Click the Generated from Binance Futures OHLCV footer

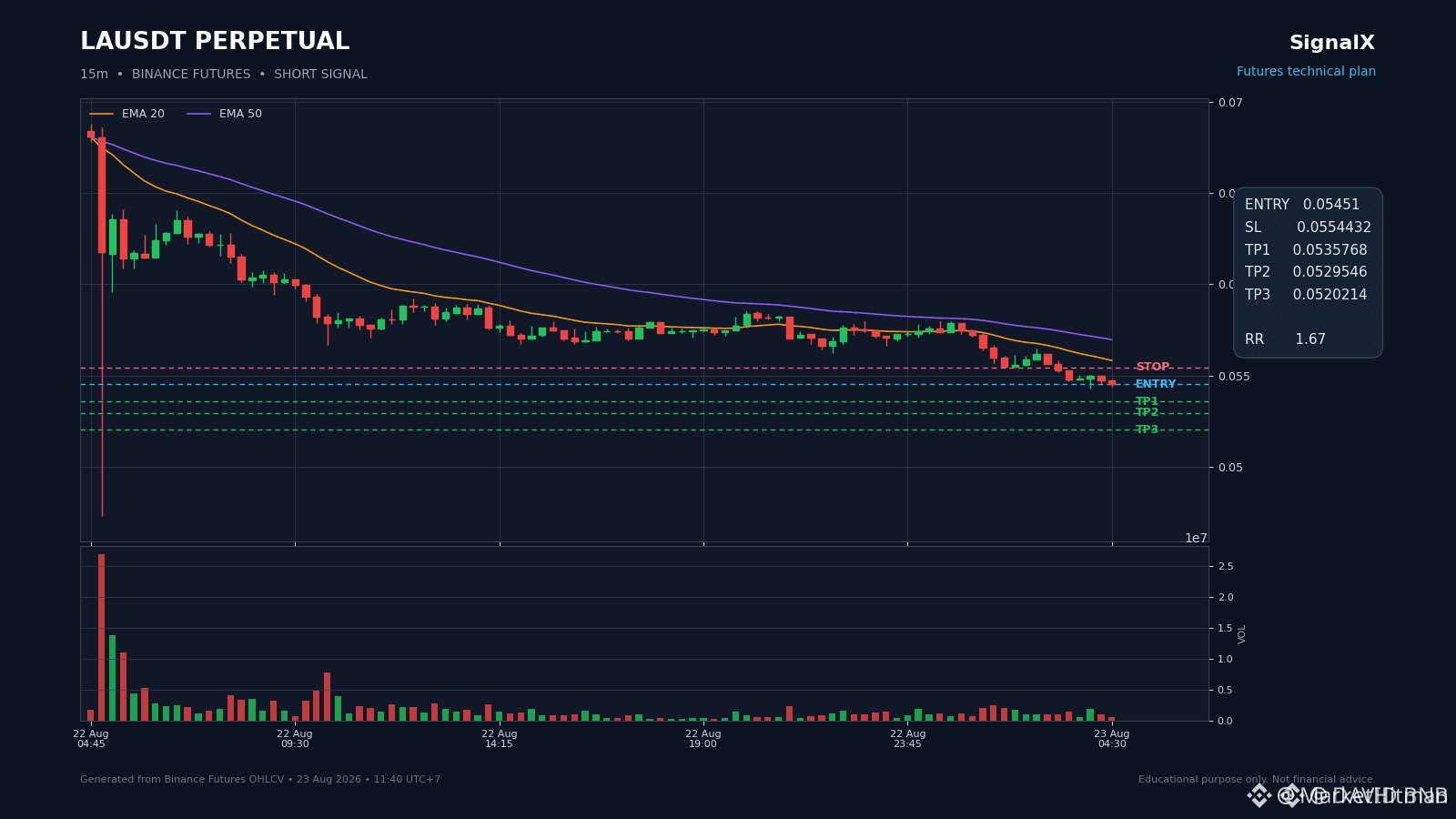coord(260,780)
